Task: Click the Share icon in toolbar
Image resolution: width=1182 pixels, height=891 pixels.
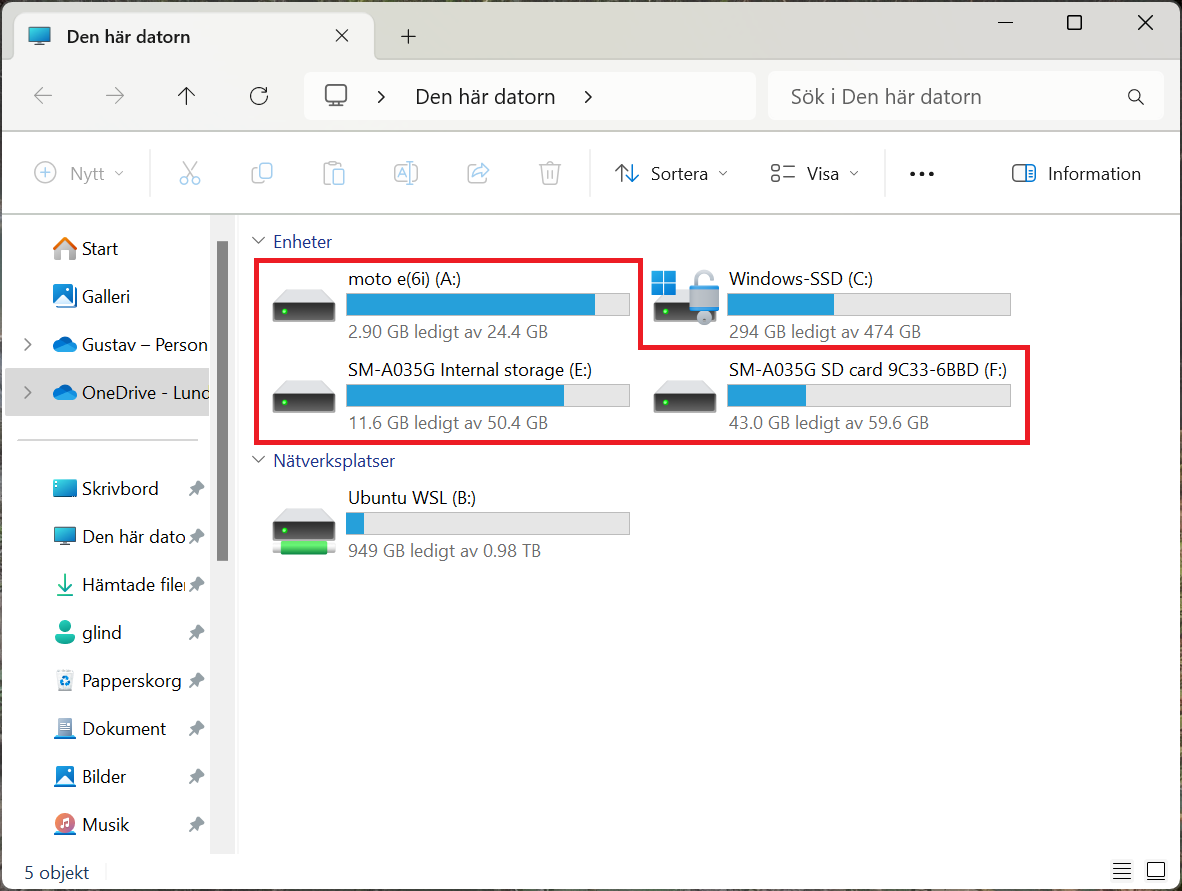Action: point(478,173)
